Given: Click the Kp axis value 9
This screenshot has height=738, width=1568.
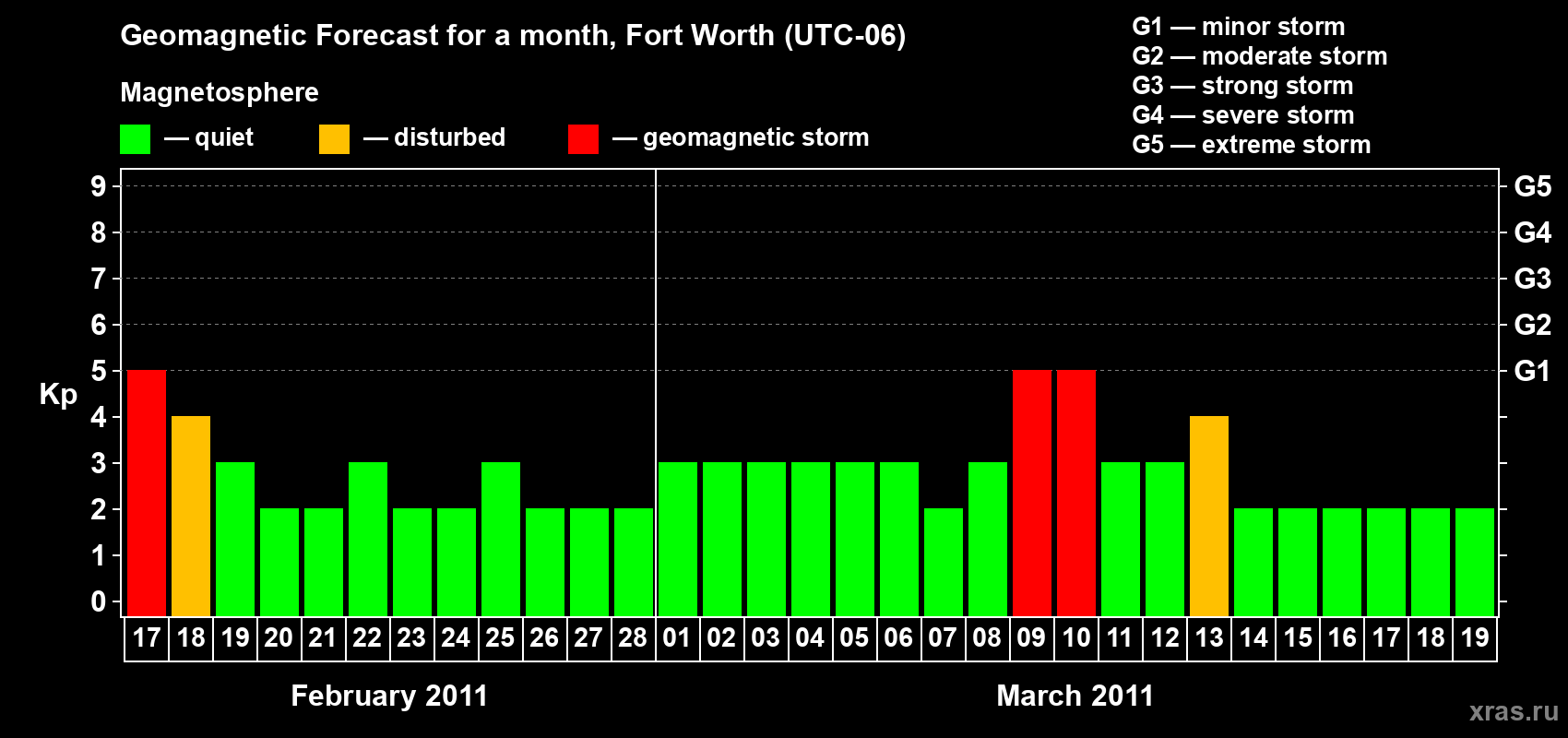Looking at the screenshot, I should click(99, 186).
